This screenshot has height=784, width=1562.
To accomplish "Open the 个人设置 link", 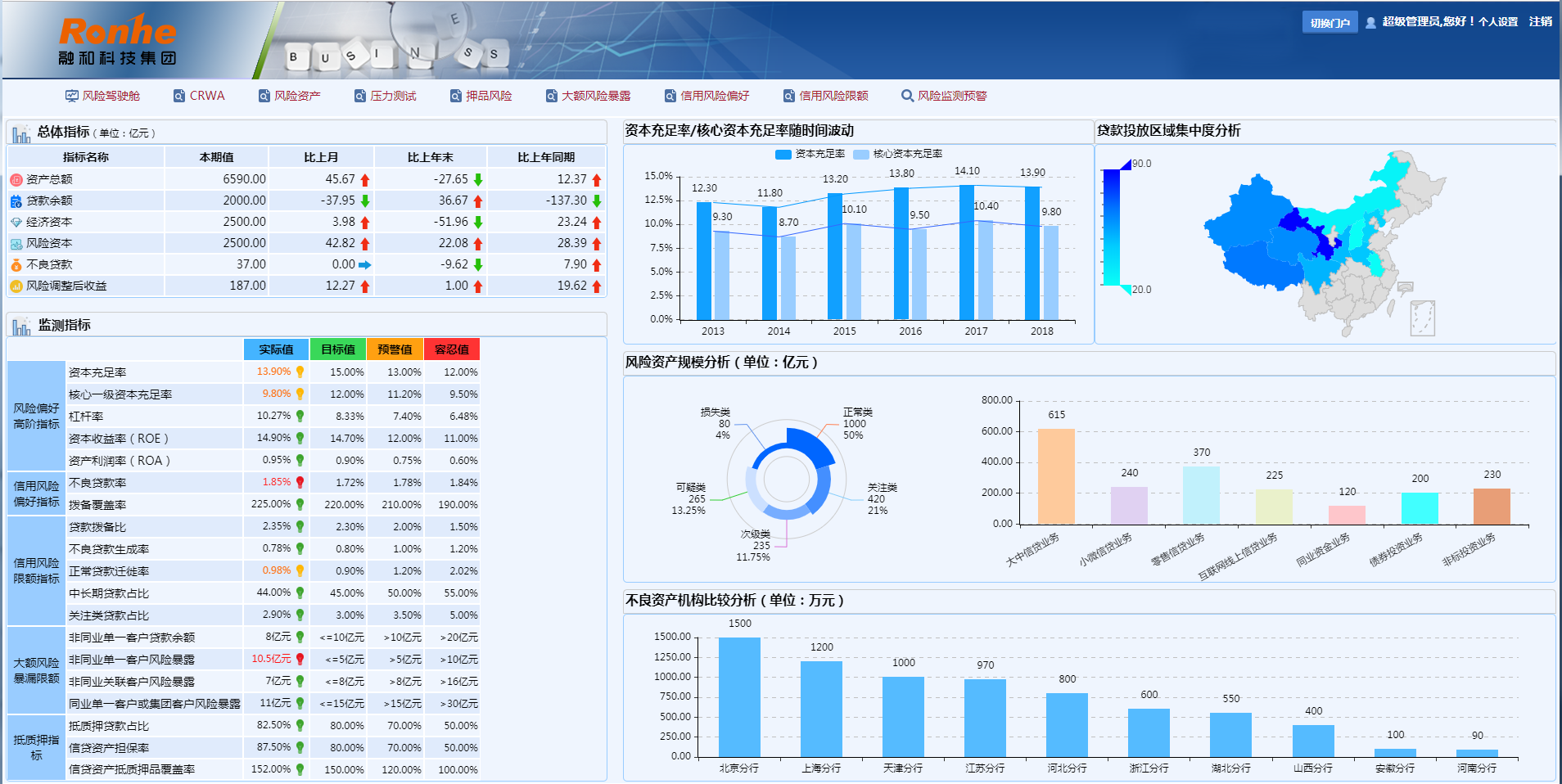I will (1497, 22).
